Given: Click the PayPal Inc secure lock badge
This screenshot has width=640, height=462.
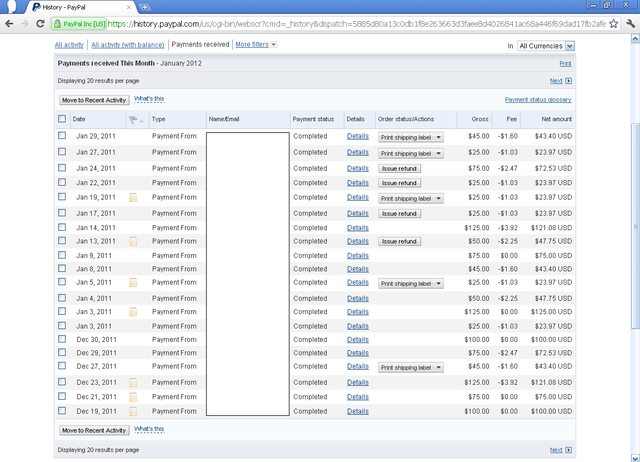Looking at the screenshot, I should 79,24.
